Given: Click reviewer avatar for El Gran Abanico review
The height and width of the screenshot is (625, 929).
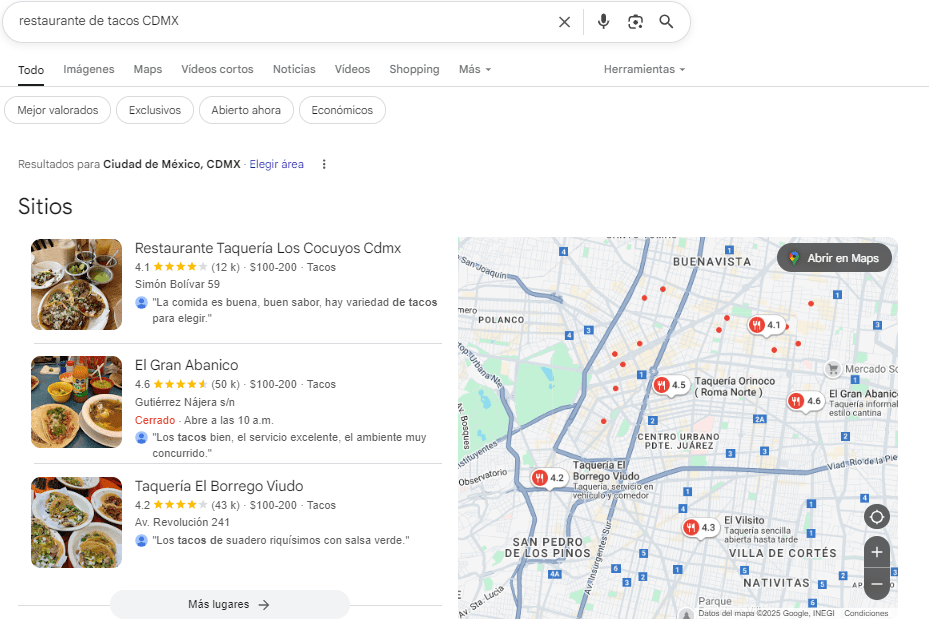Looking at the screenshot, I should [x=142, y=437].
